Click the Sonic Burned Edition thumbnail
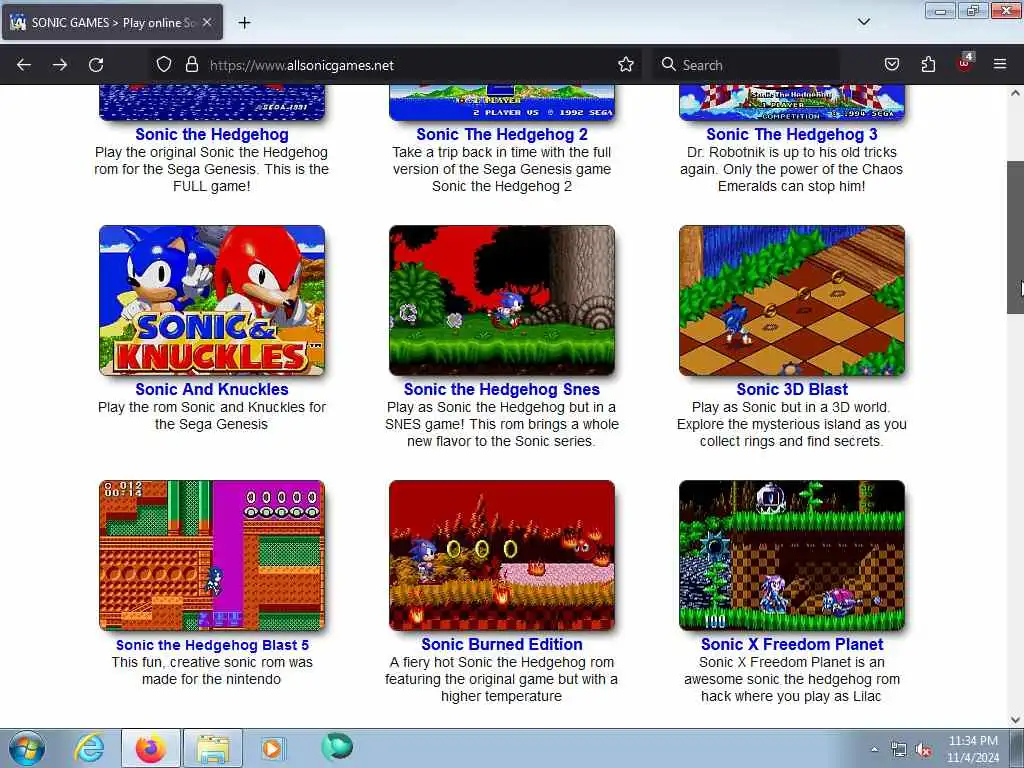The height and width of the screenshot is (768, 1024). coord(502,556)
